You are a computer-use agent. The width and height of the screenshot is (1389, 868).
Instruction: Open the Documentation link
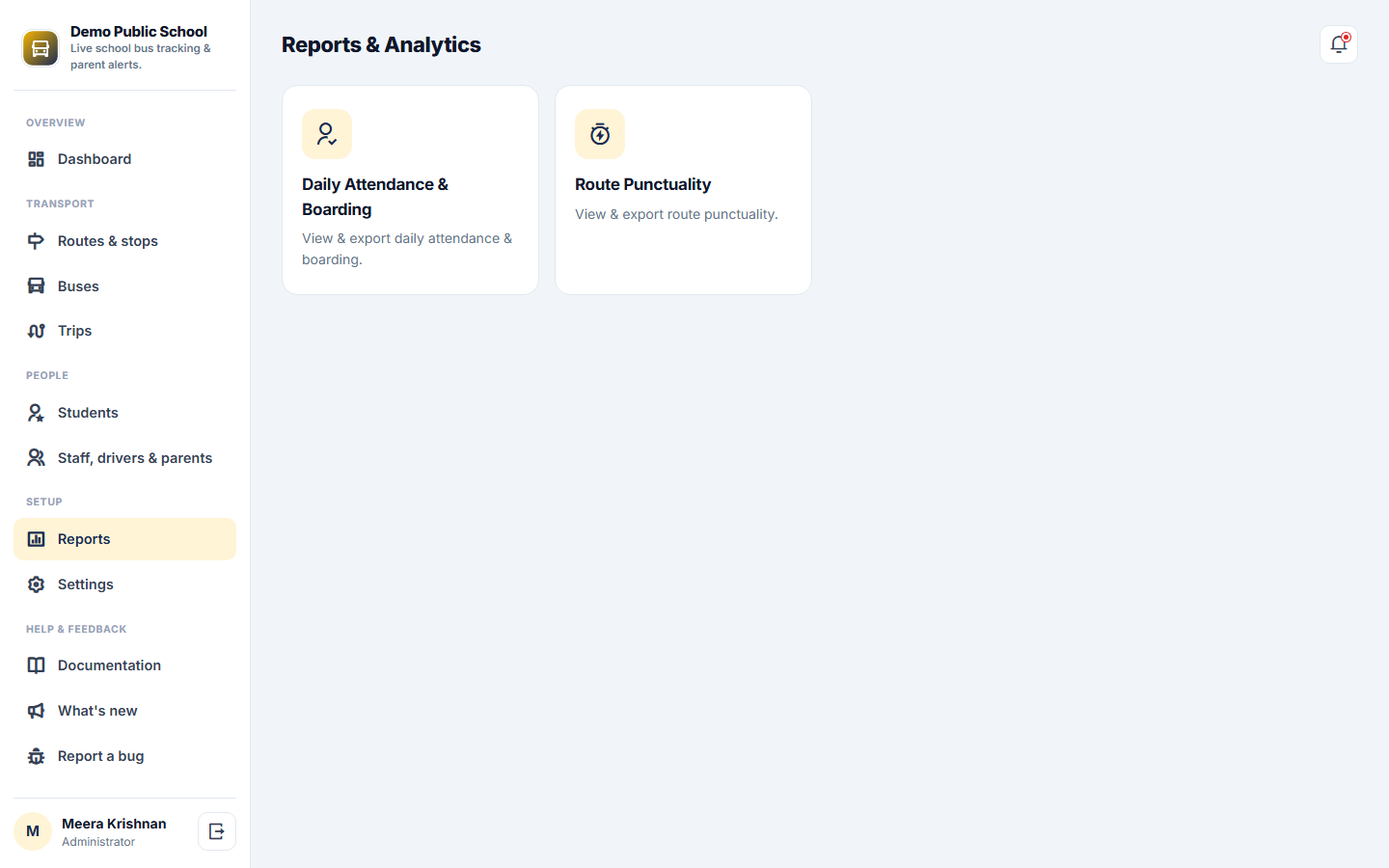124,665
